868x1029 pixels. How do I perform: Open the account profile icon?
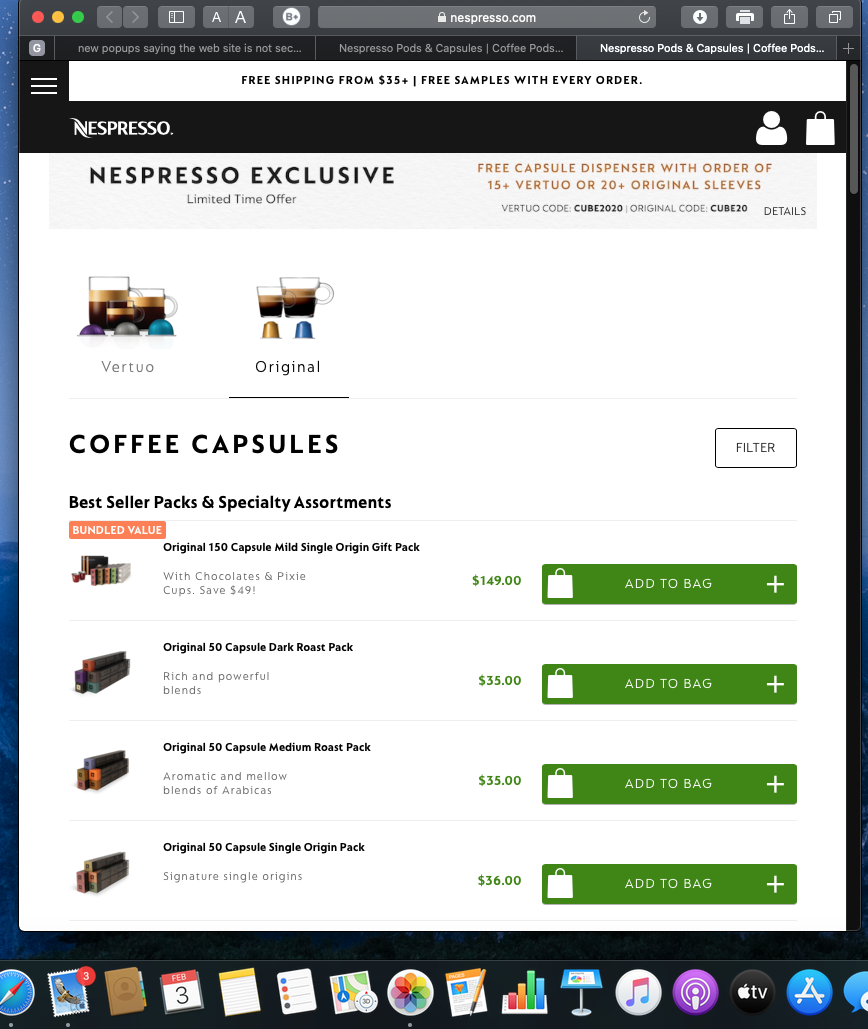click(x=771, y=128)
